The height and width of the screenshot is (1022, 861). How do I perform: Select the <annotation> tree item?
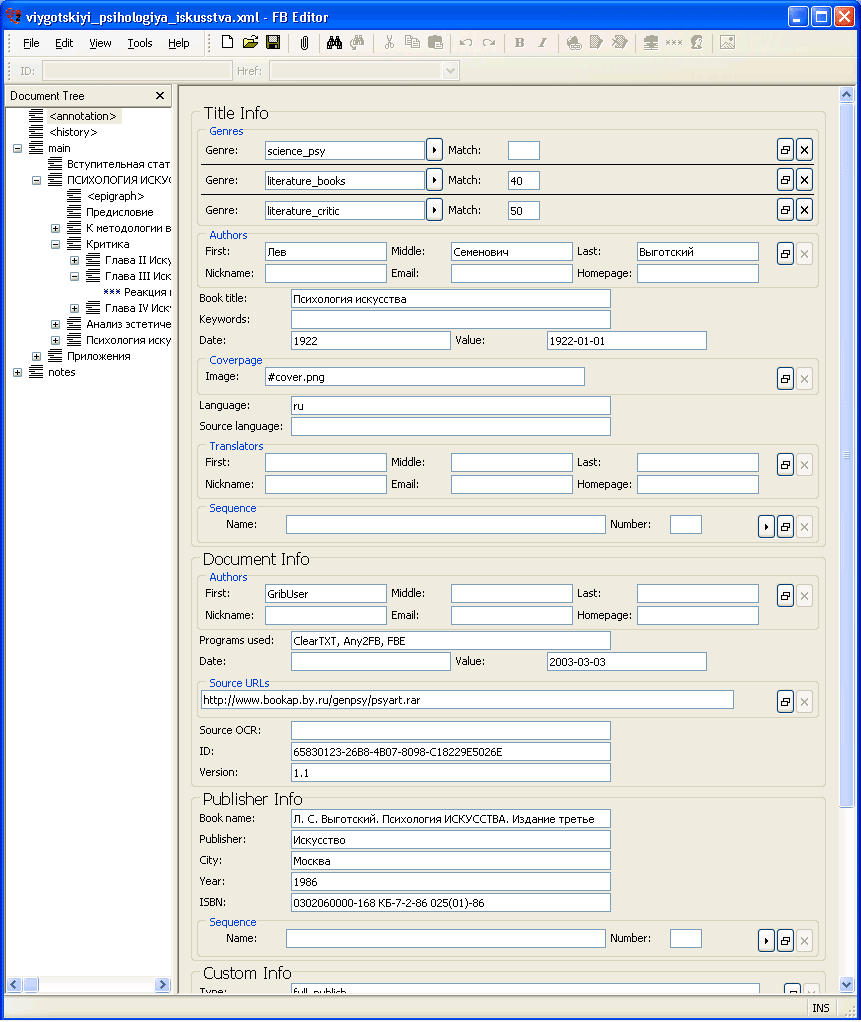click(x=83, y=116)
